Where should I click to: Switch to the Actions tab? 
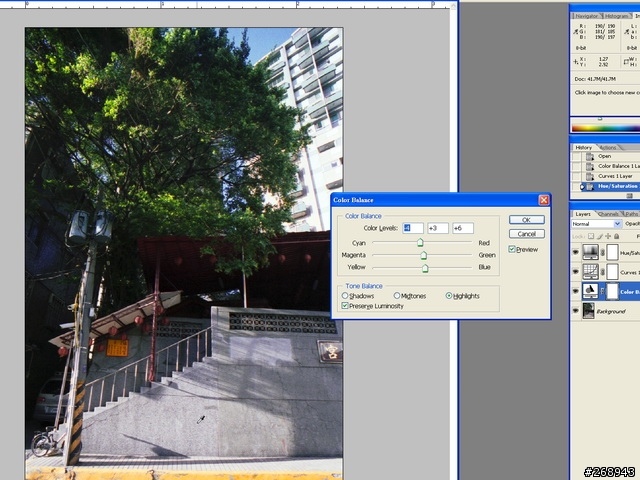[x=608, y=147]
